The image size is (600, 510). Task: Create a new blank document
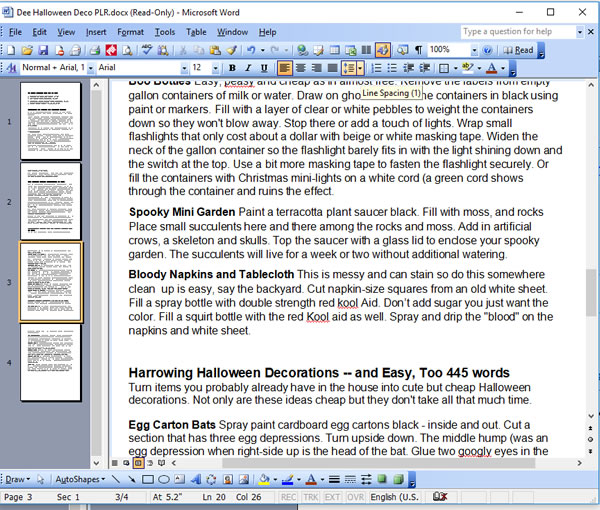[x=11, y=50]
